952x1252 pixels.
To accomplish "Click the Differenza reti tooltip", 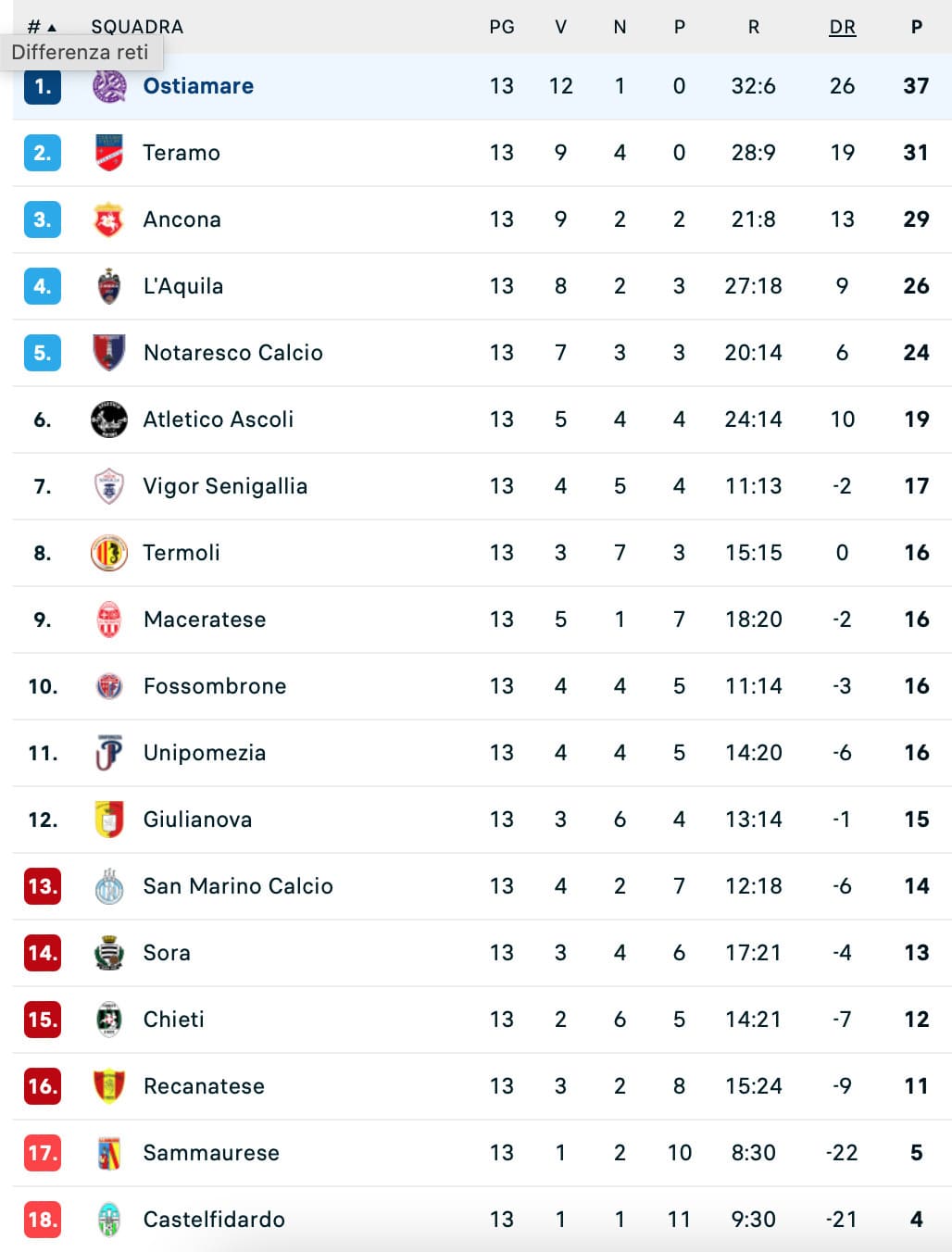I will tap(81, 53).
